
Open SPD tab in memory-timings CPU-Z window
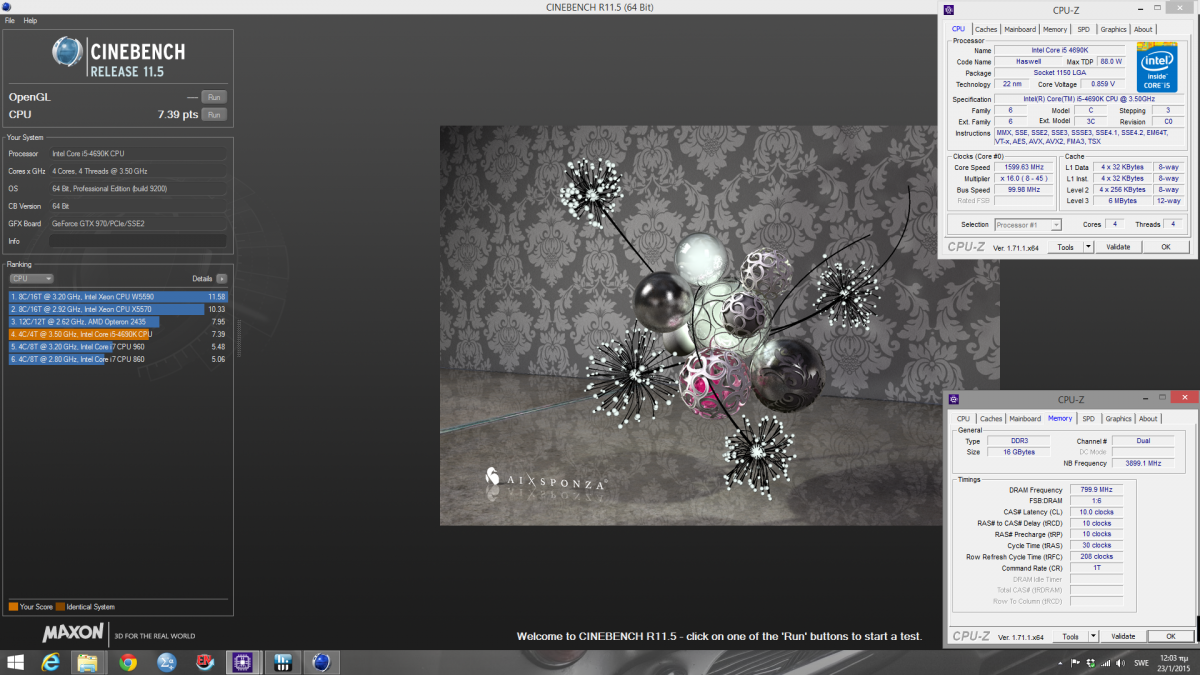point(1088,419)
